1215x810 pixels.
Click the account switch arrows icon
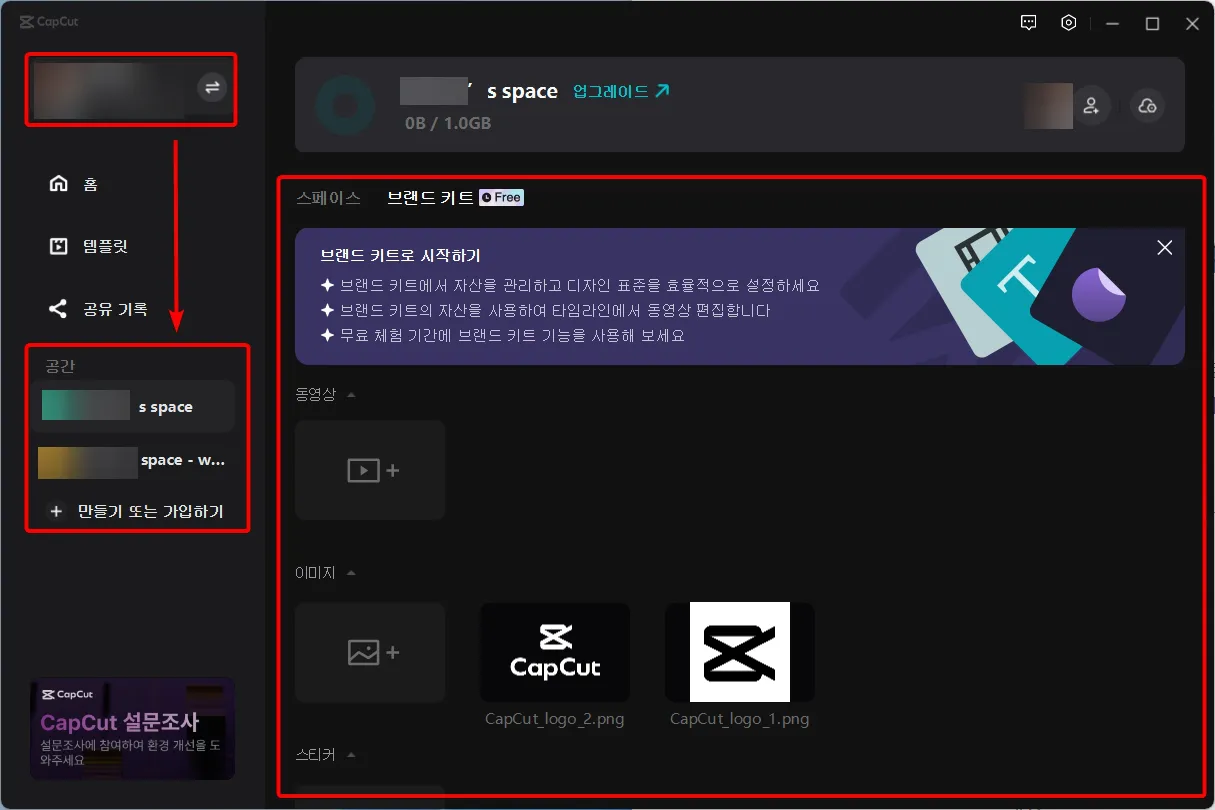(x=212, y=88)
